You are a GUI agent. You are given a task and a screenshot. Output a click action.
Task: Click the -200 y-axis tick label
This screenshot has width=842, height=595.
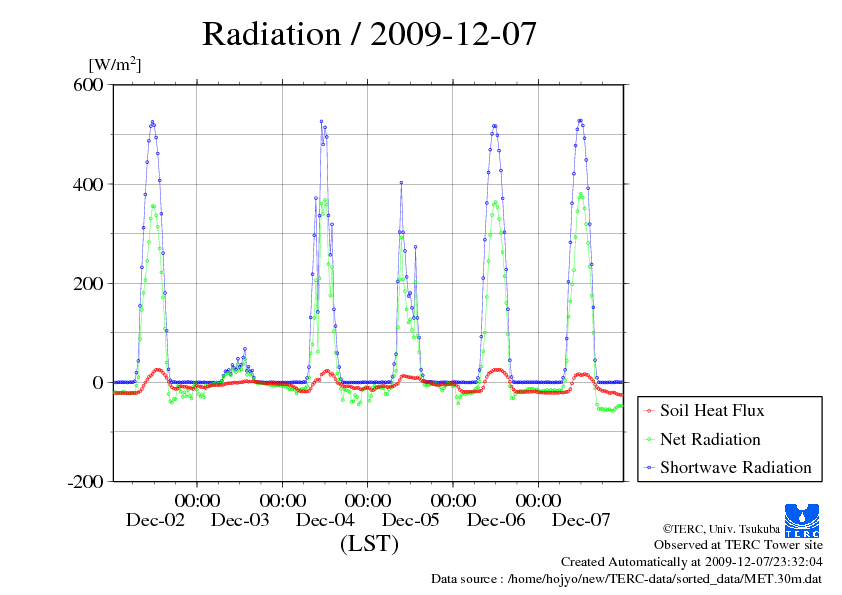(x=85, y=482)
